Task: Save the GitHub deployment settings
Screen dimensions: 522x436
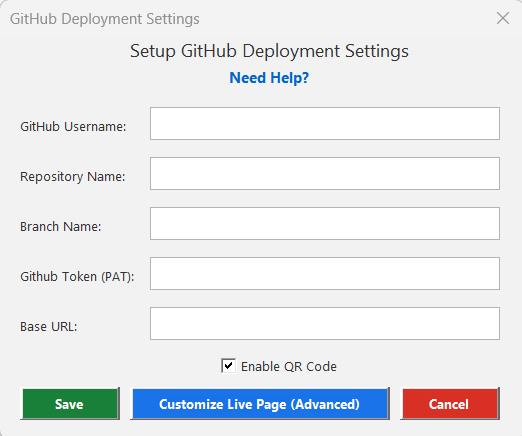Action: pos(70,404)
